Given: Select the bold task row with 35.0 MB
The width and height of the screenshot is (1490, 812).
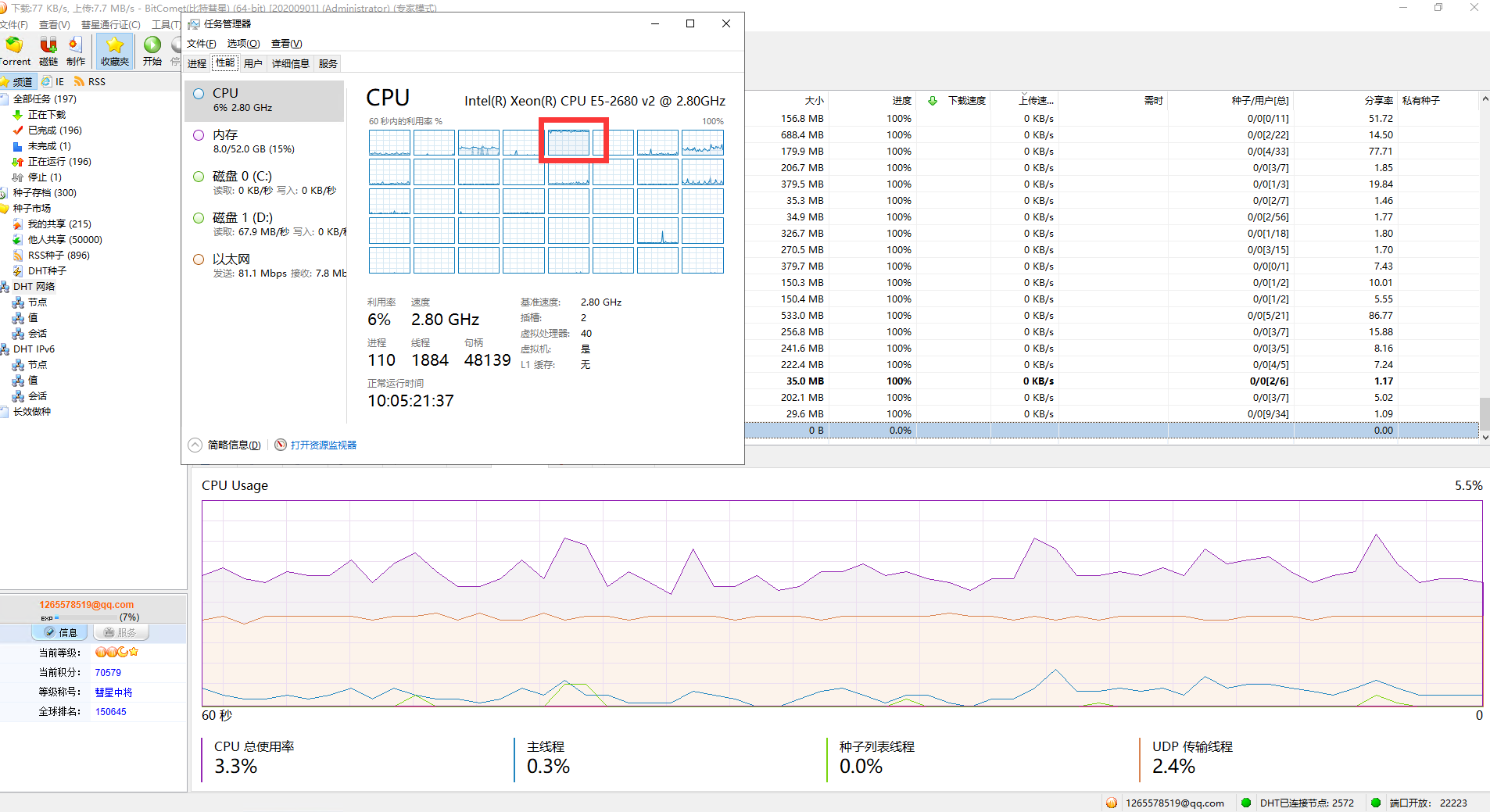Looking at the screenshot, I should [x=1111, y=381].
